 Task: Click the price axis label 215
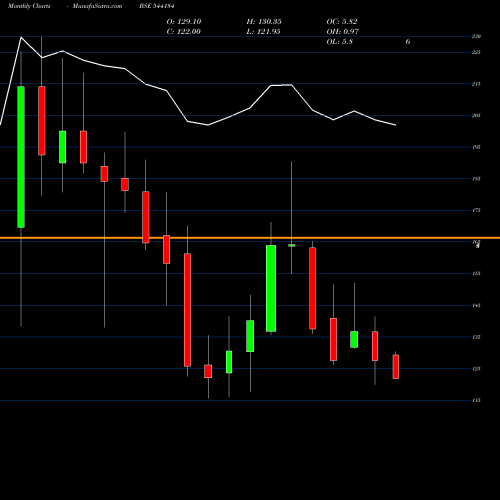click(476, 84)
